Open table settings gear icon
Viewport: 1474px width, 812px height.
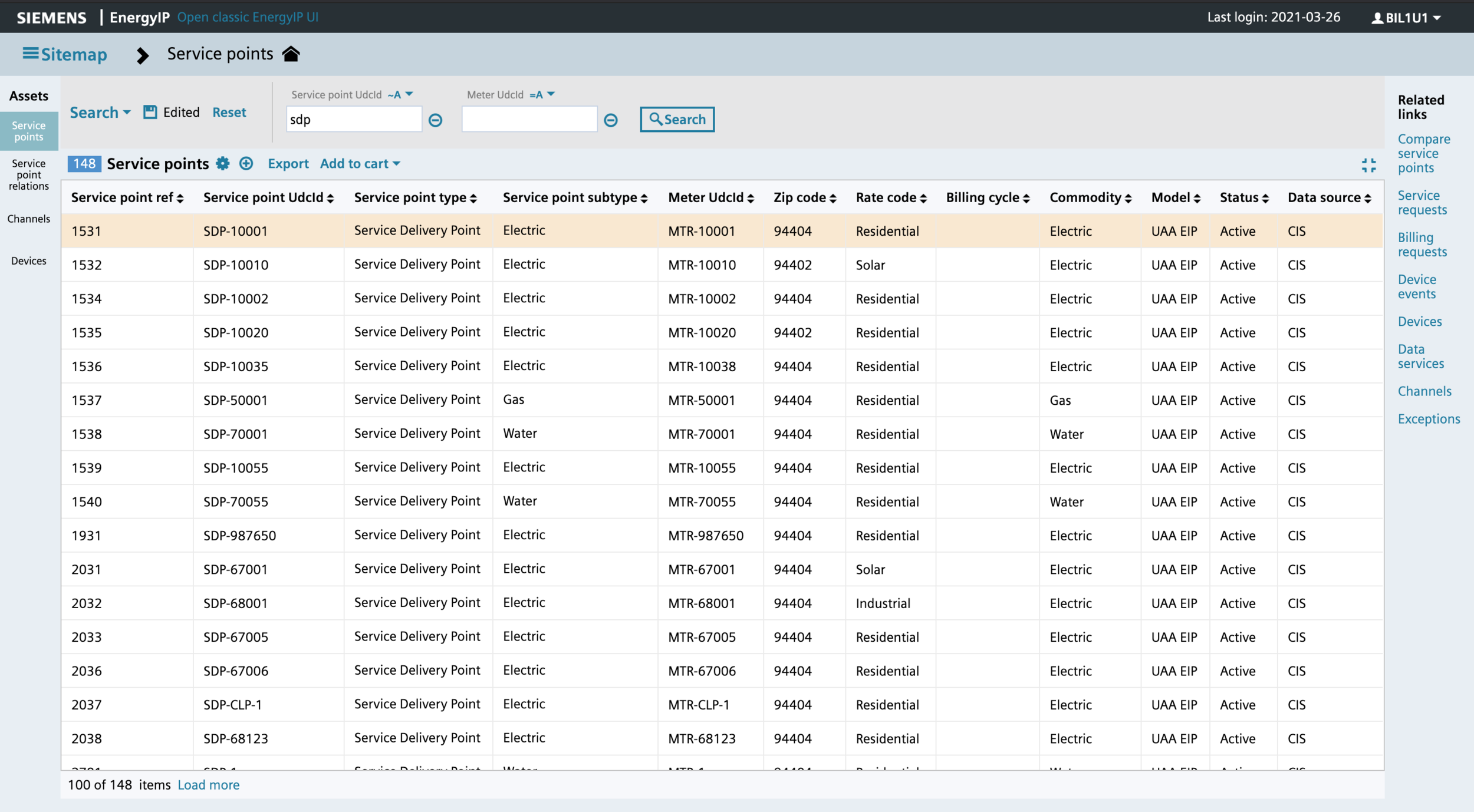point(222,164)
